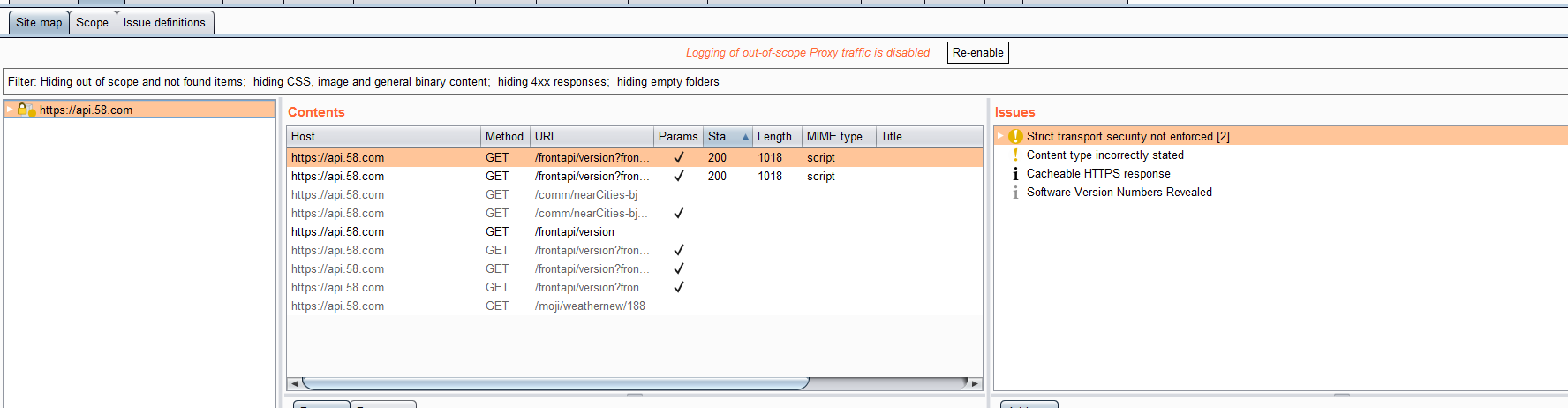Click the Strict transport security warning icon
Viewport: 1568px width, 408px height.
click(x=1015, y=136)
